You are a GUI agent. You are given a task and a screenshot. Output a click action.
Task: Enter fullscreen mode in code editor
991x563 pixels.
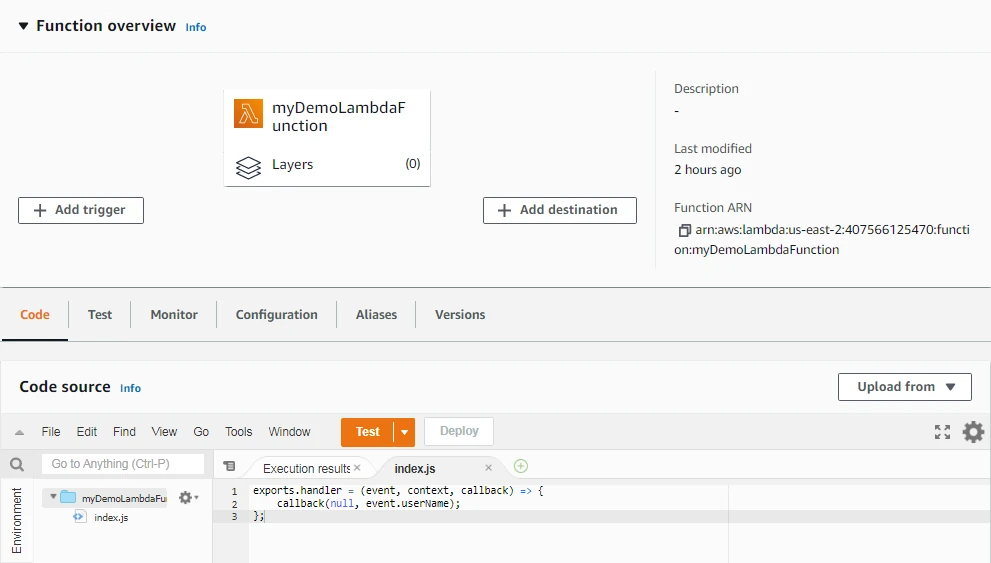942,432
